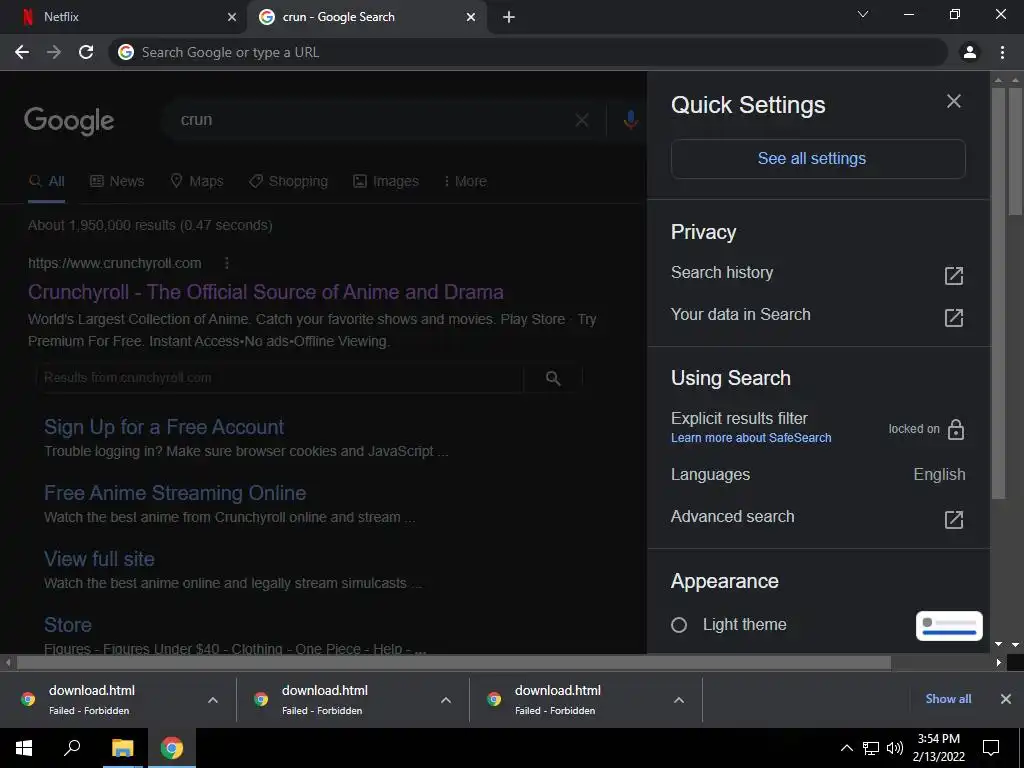1024x768 pixels.
Task: Click the horizontal page scrollbar
Action: coord(454,663)
